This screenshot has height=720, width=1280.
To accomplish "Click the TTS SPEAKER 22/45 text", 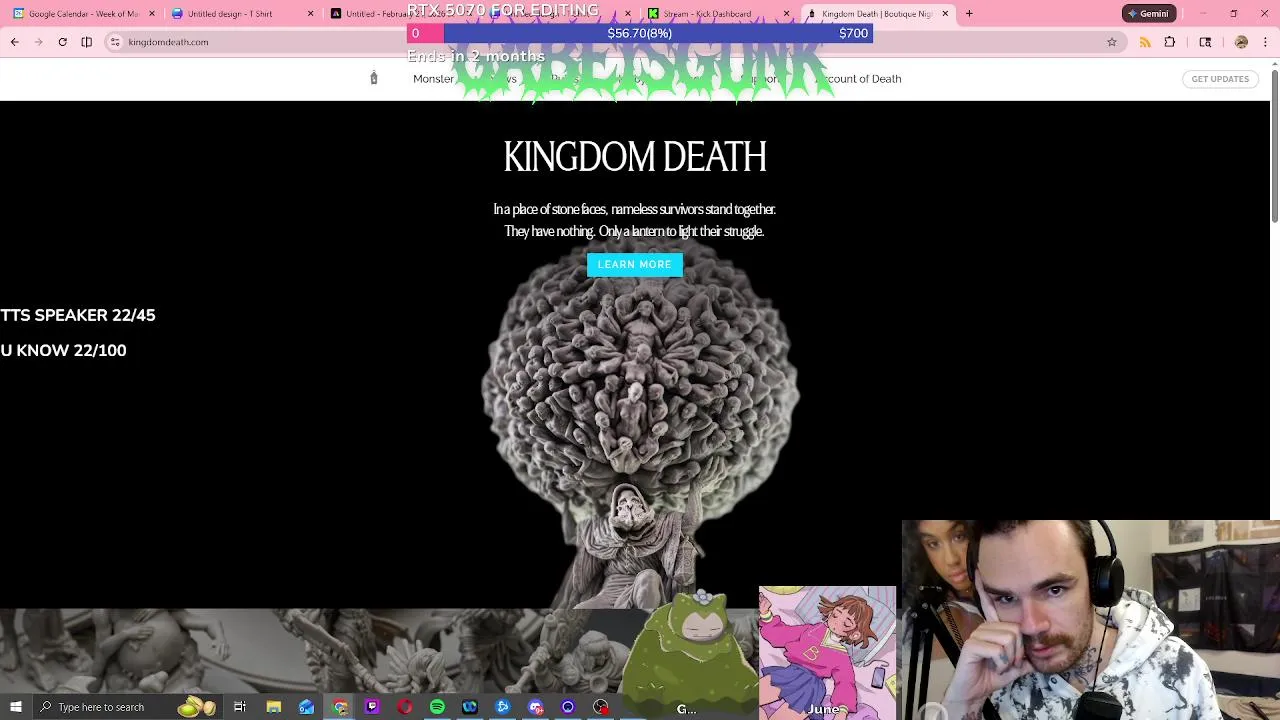I will tap(78, 315).
